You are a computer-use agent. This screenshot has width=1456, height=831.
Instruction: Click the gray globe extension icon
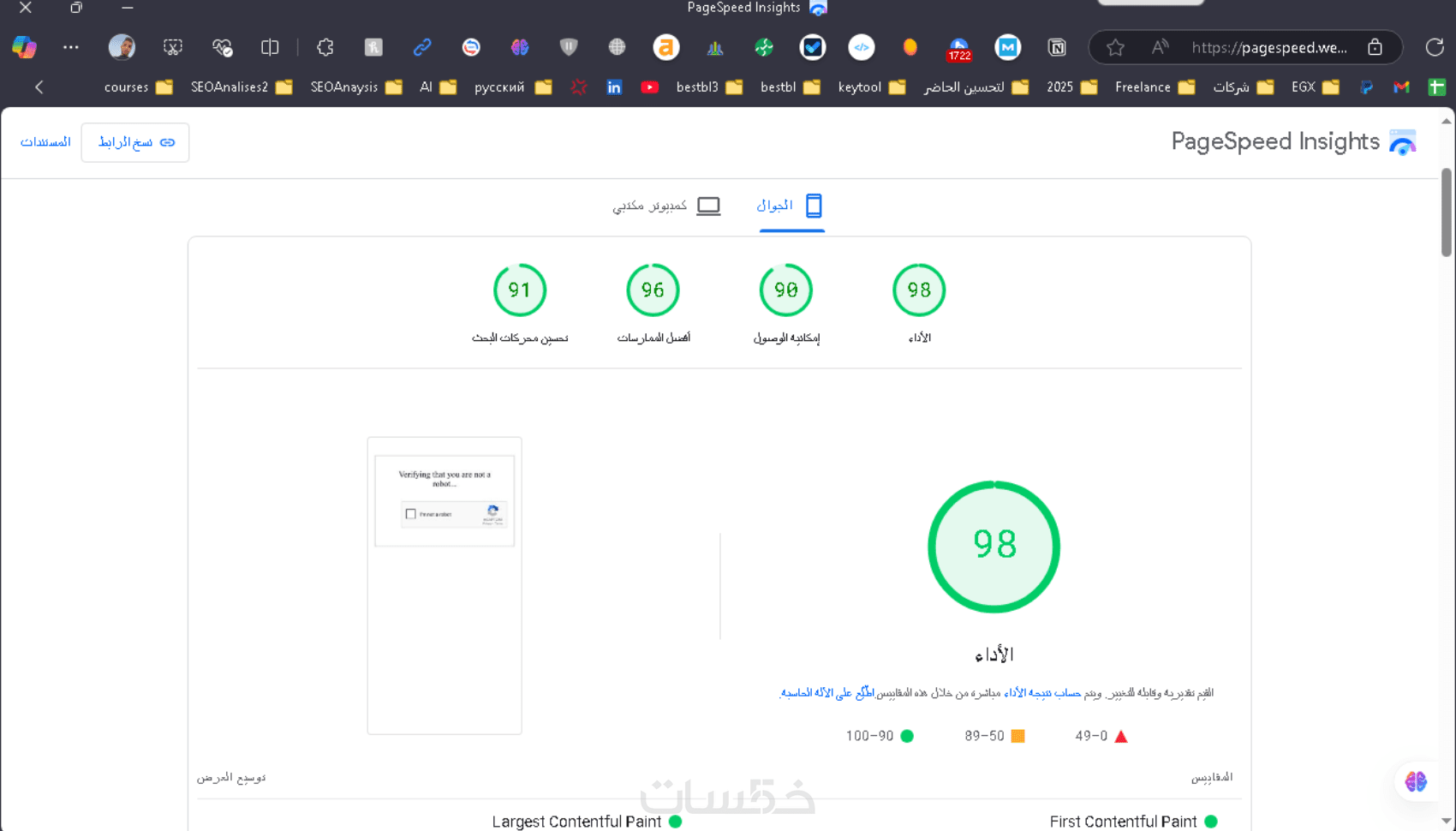click(617, 47)
